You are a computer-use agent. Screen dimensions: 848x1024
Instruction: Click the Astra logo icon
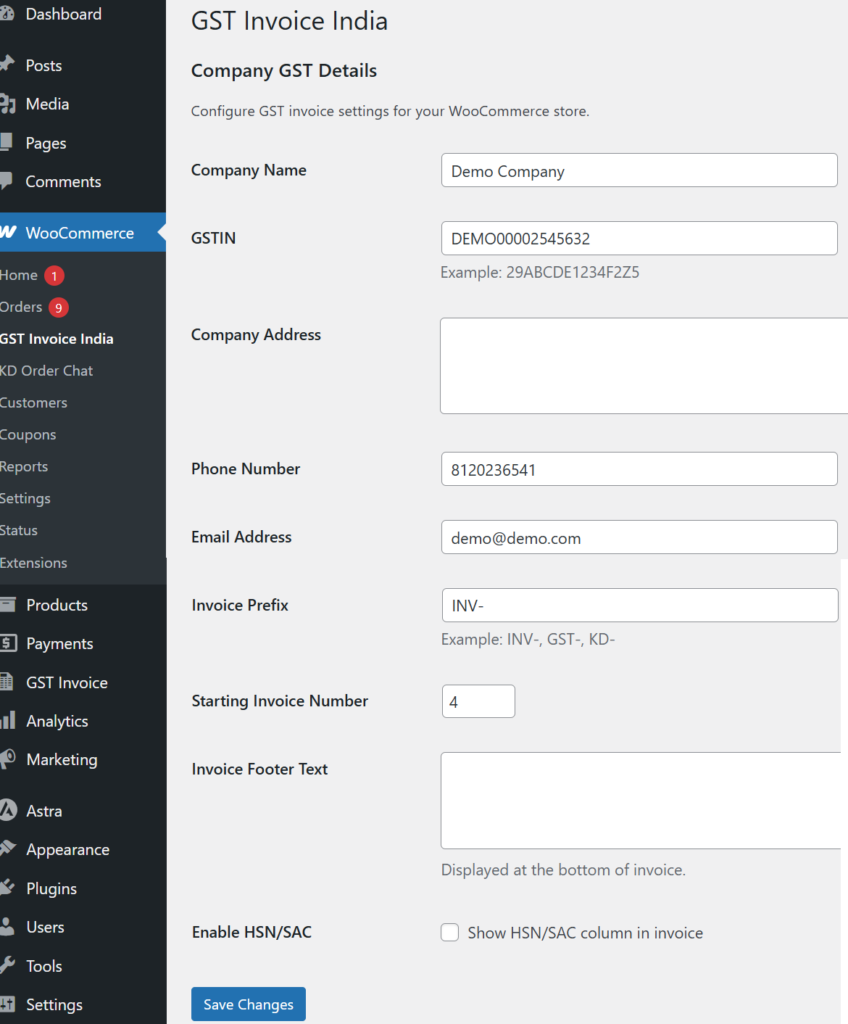(8, 810)
